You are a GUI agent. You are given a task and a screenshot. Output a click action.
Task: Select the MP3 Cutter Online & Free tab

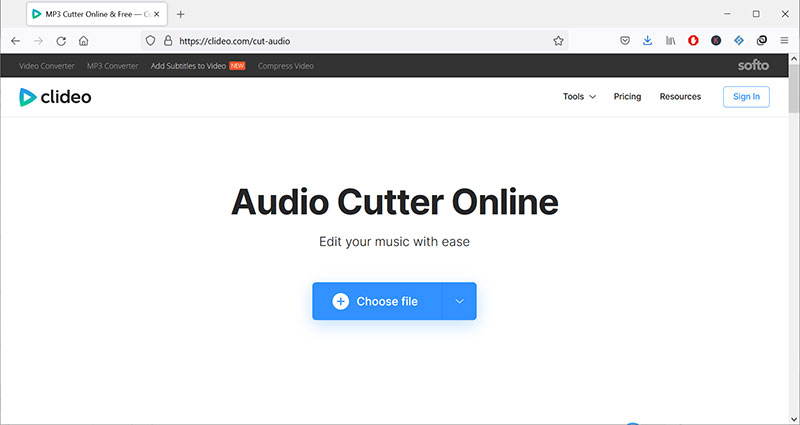(97, 14)
